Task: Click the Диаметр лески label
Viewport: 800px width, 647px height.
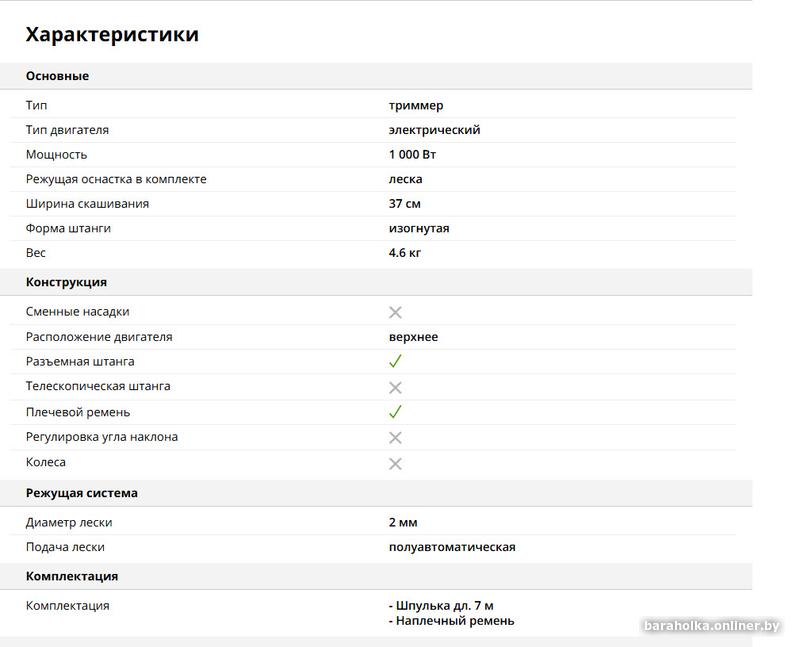Action: click(x=69, y=522)
